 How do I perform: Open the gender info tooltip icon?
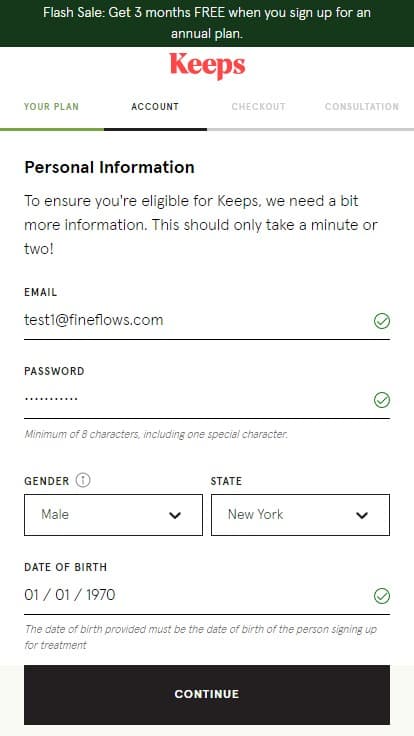[83, 480]
